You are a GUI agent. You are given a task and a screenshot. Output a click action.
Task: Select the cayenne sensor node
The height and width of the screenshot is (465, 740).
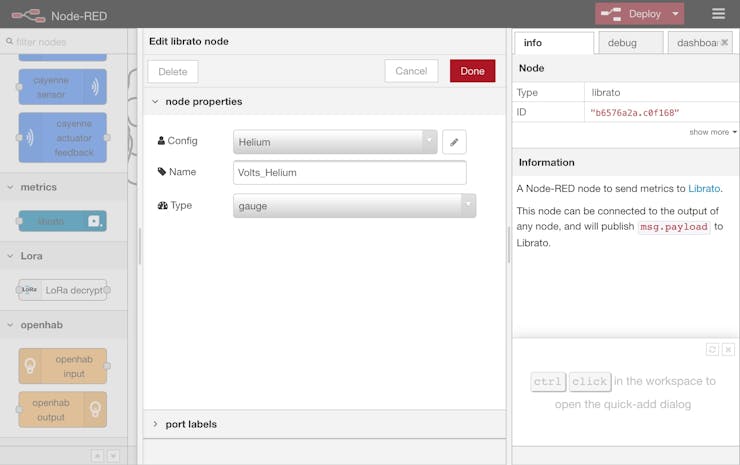pos(63,87)
